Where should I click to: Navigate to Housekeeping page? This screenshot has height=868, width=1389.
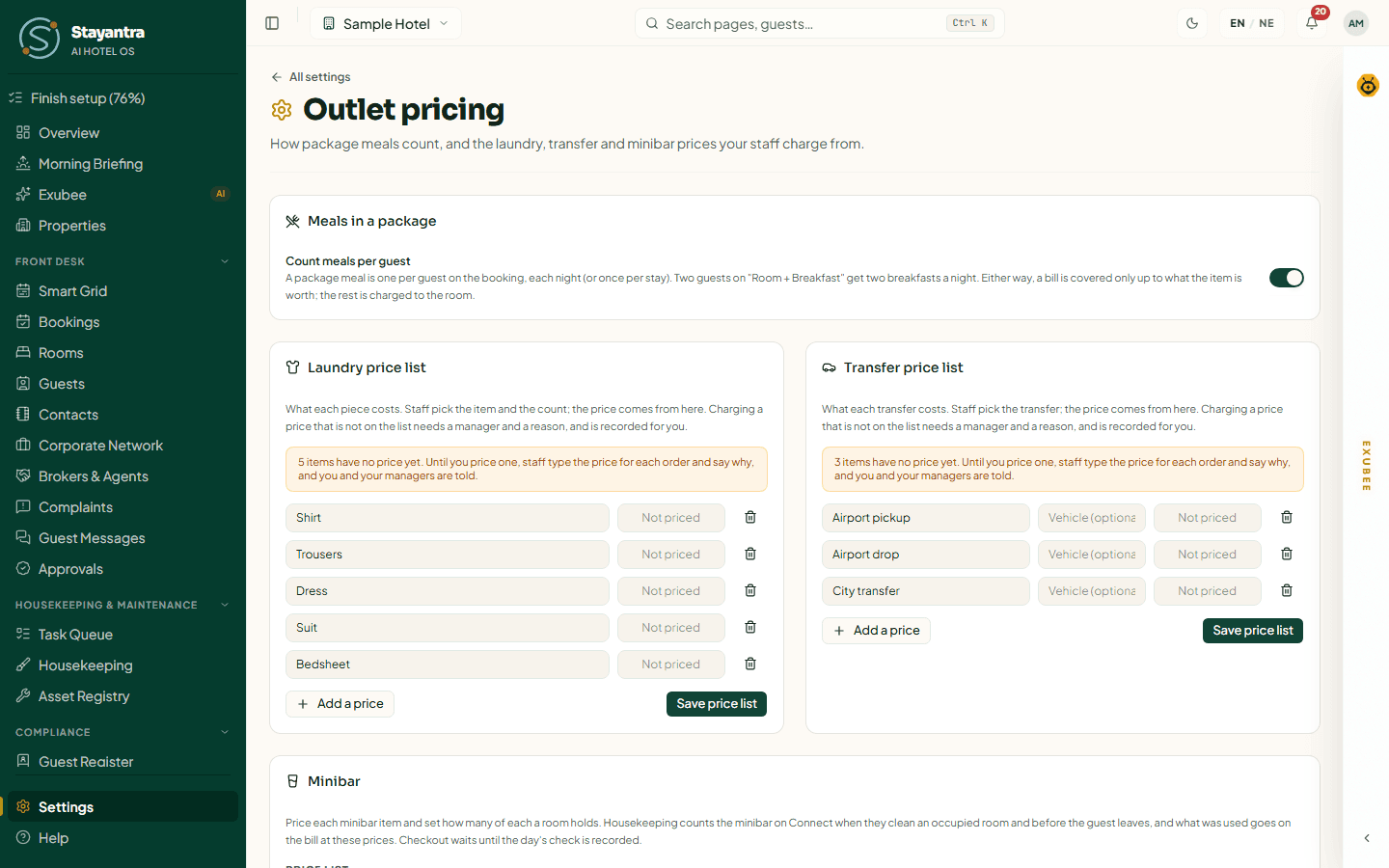click(x=123, y=665)
